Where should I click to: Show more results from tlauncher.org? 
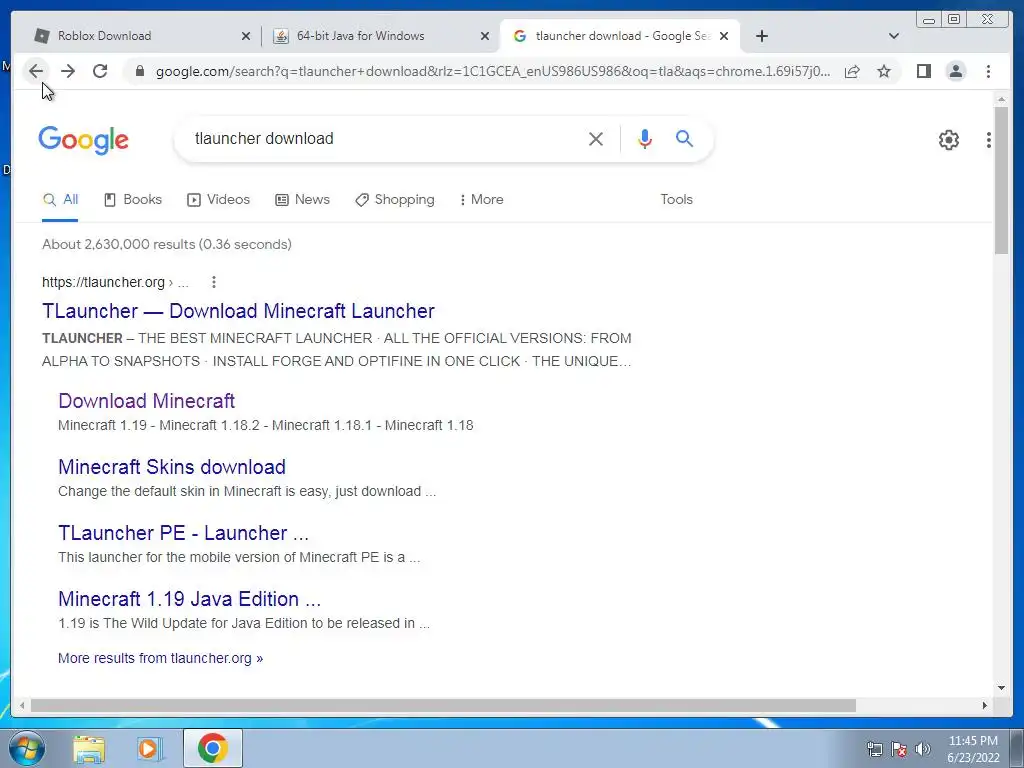coord(161,658)
